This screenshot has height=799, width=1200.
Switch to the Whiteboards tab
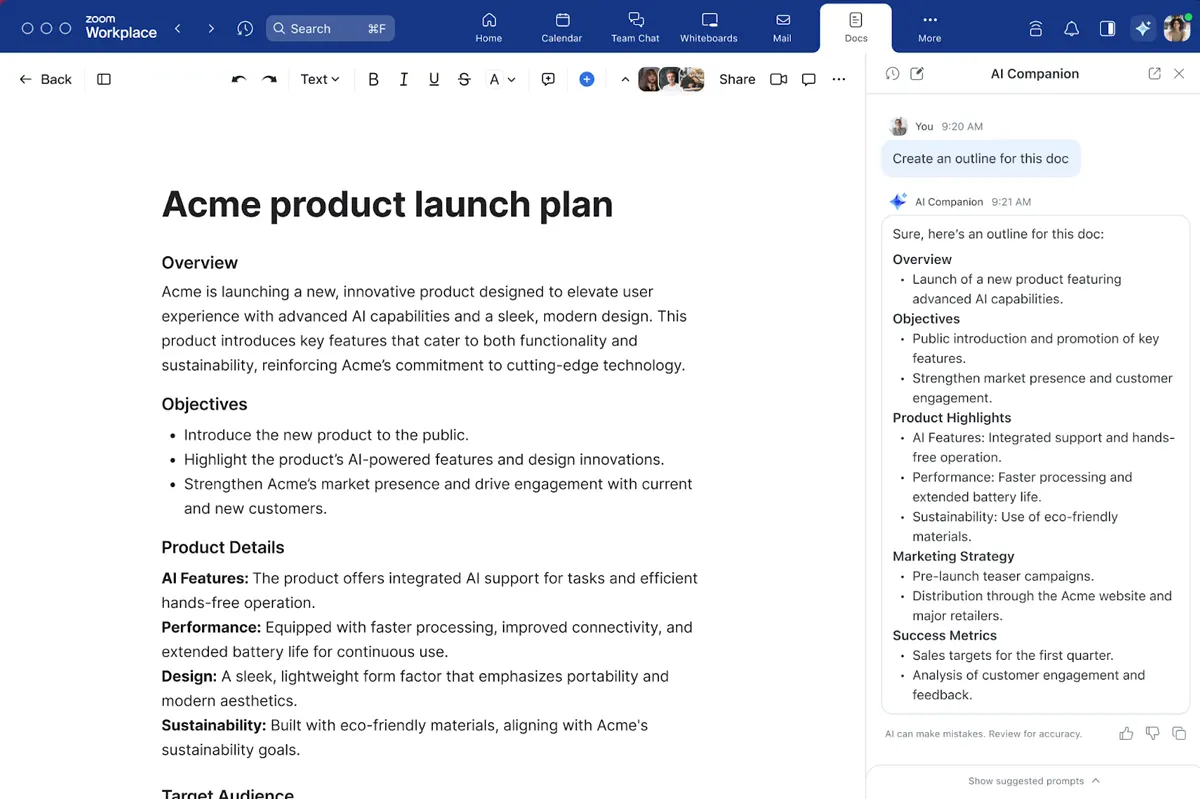coord(709,27)
